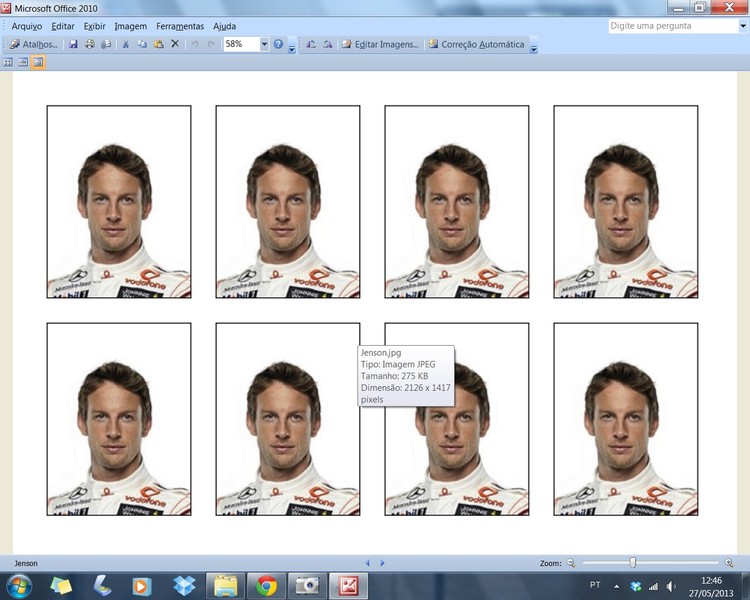750x600 pixels.
Task: Open the 'Digite uma pergunta' dropdown arrow
Action: pyautogui.click(x=741, y=26)
